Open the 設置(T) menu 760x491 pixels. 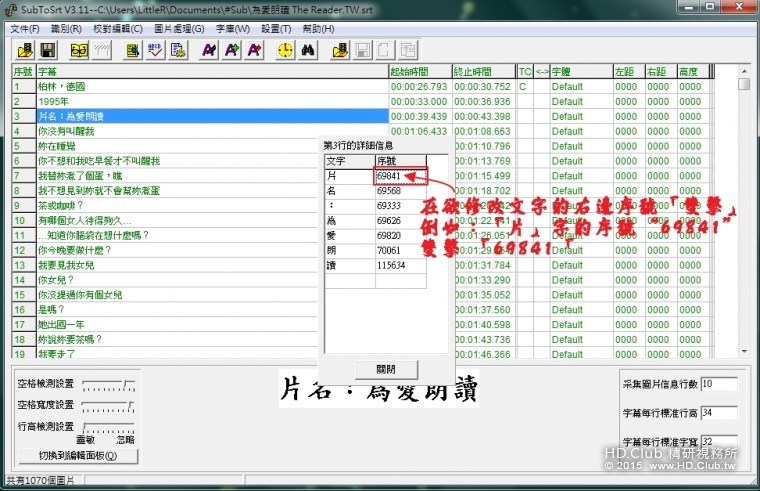(276, 29)
